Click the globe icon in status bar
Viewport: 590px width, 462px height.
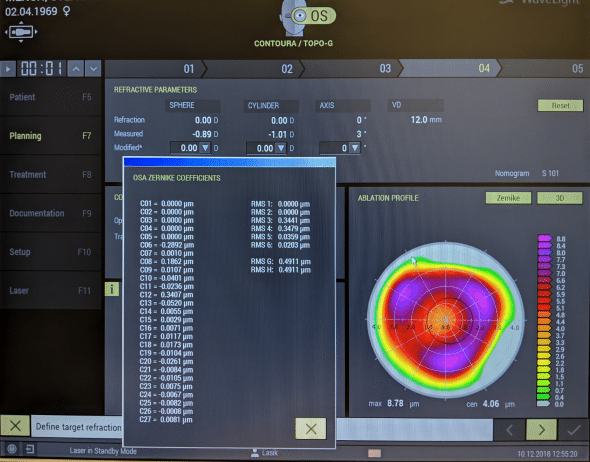coord(12,448)
